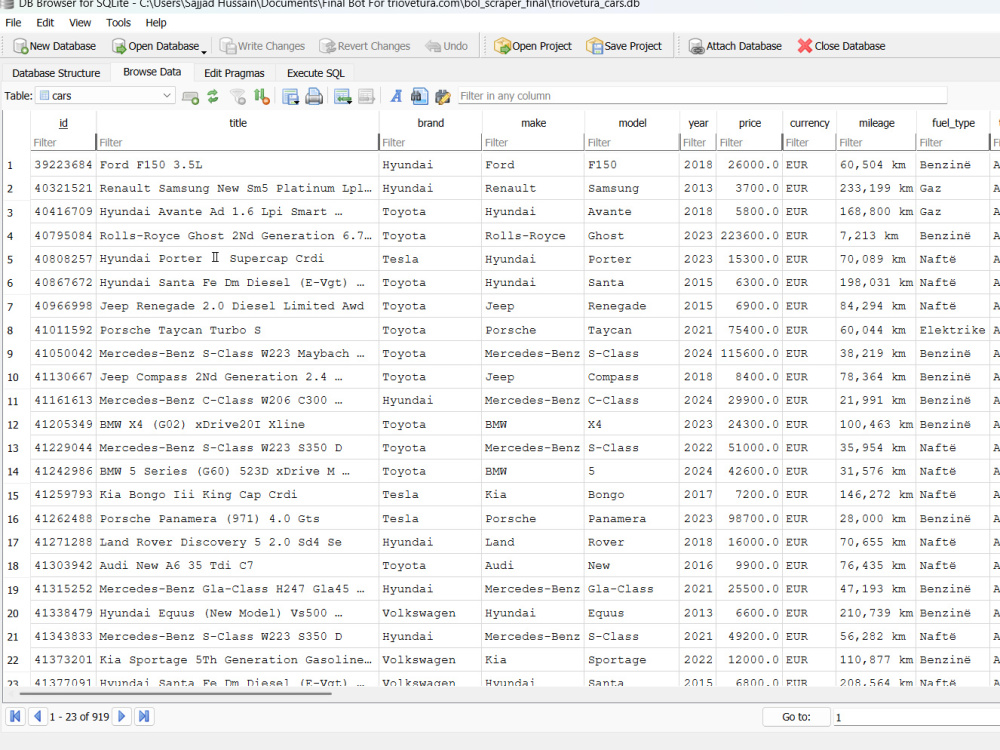Viewport: 1000px width, 750px height.
Task: Open the Help menu
Action: coord(156,22)
